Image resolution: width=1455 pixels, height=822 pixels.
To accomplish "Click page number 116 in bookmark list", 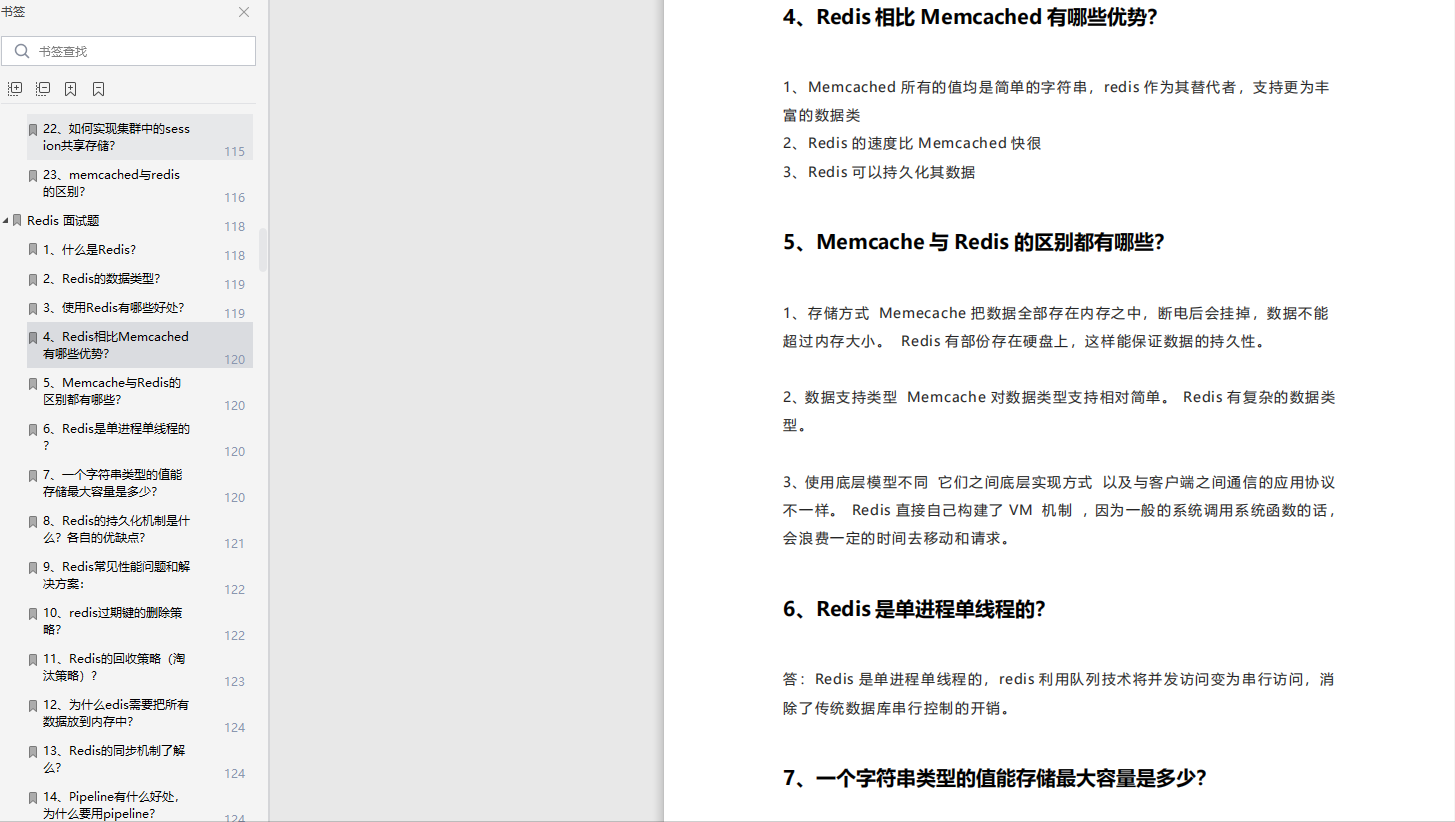I will [x=235, y=198].
